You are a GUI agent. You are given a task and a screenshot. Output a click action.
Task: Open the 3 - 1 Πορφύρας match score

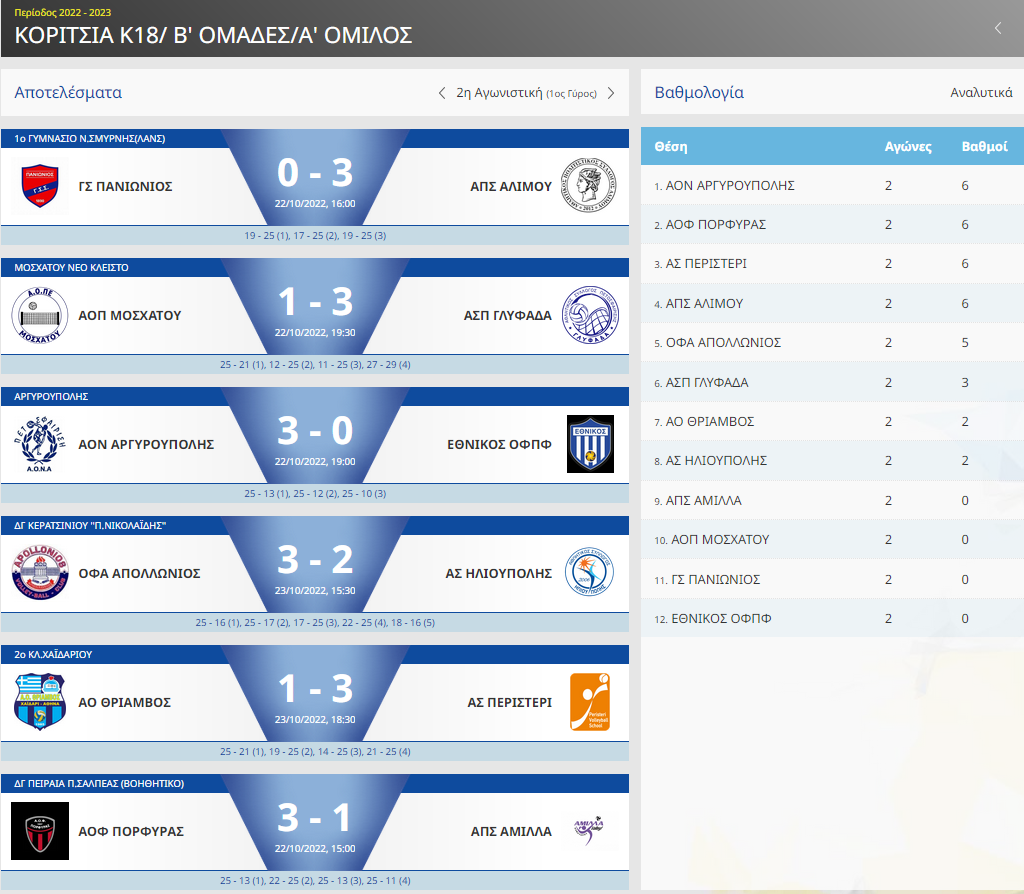pos(315,818)
